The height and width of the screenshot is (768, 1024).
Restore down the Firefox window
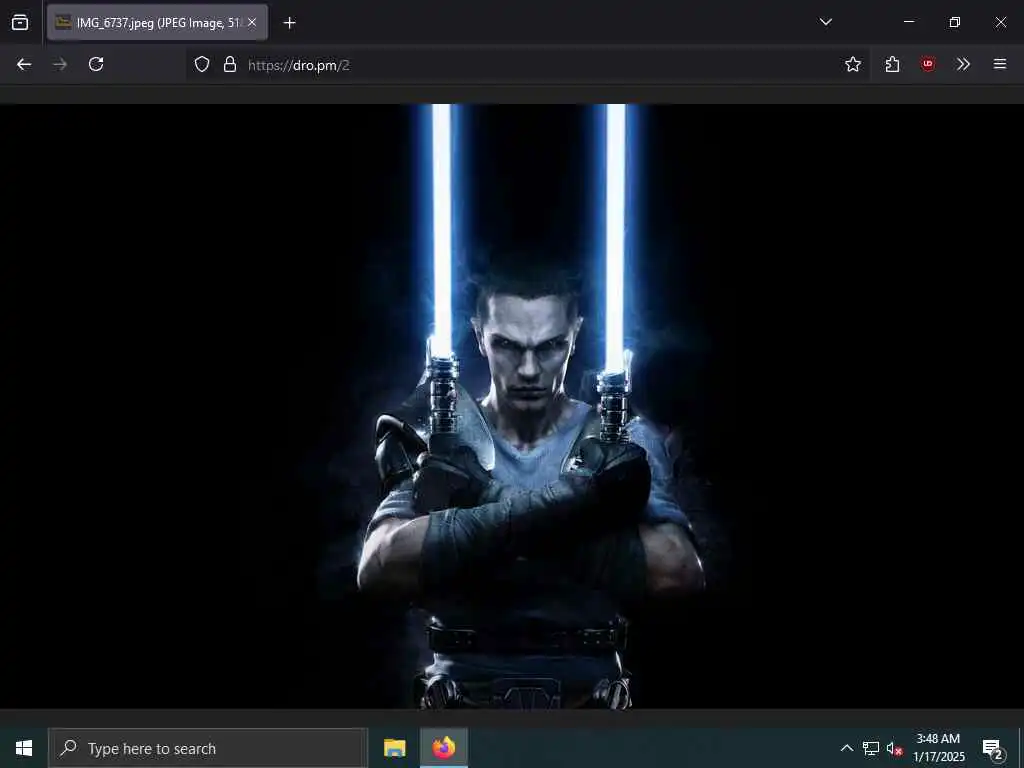954,22
